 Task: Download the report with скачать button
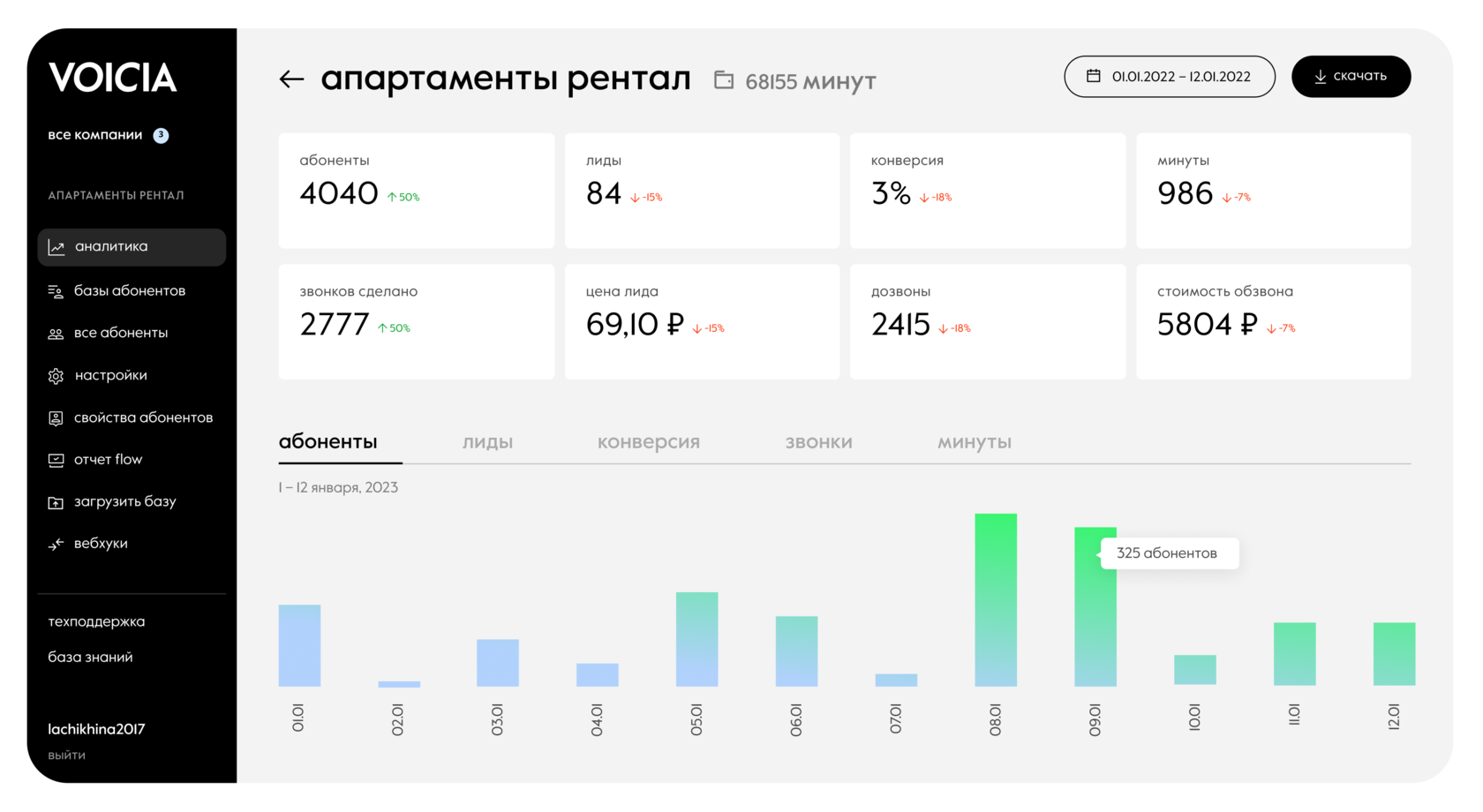[x=1351, y=77]
